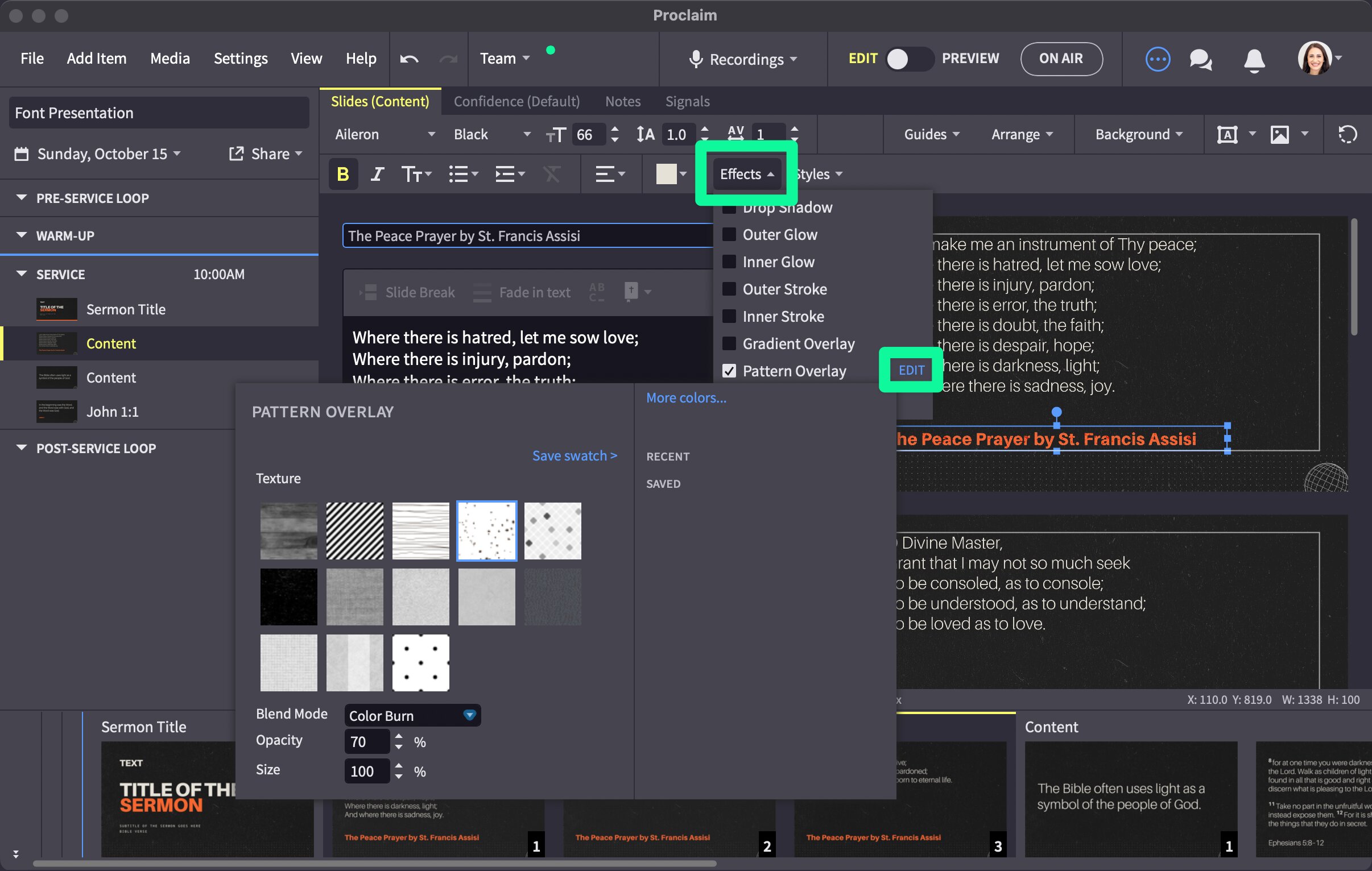
Task: Enable the Outer Stroke checkbox
Action: (729, 289)
